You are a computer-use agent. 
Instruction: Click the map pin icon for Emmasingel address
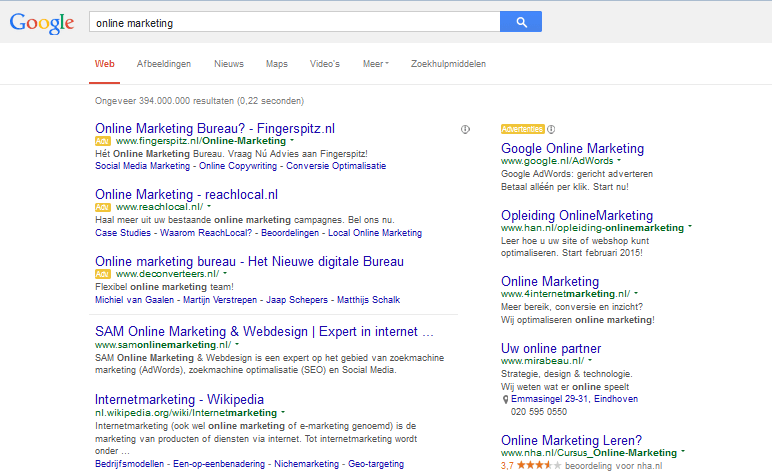coord(505,399)
